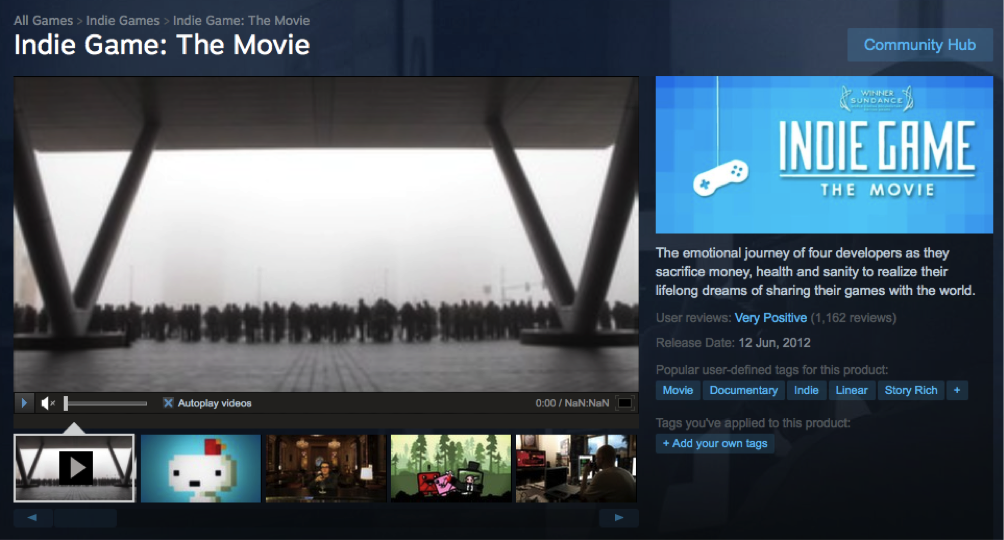Open the Very Positive user reviews link
The image size is (1004, 540).
click(770, 318)
